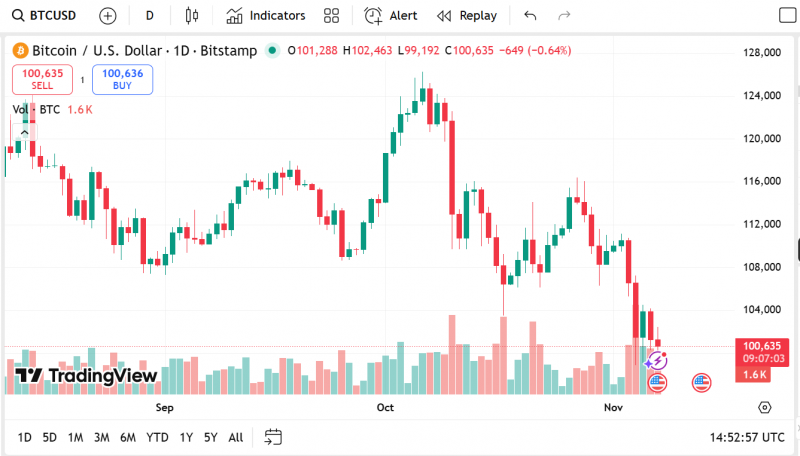Viewport: 800px width, 456px height.
Task: Open the 14:52:57 UTC timezone menu
Action: pyautogui.click(x=747, y=437)
